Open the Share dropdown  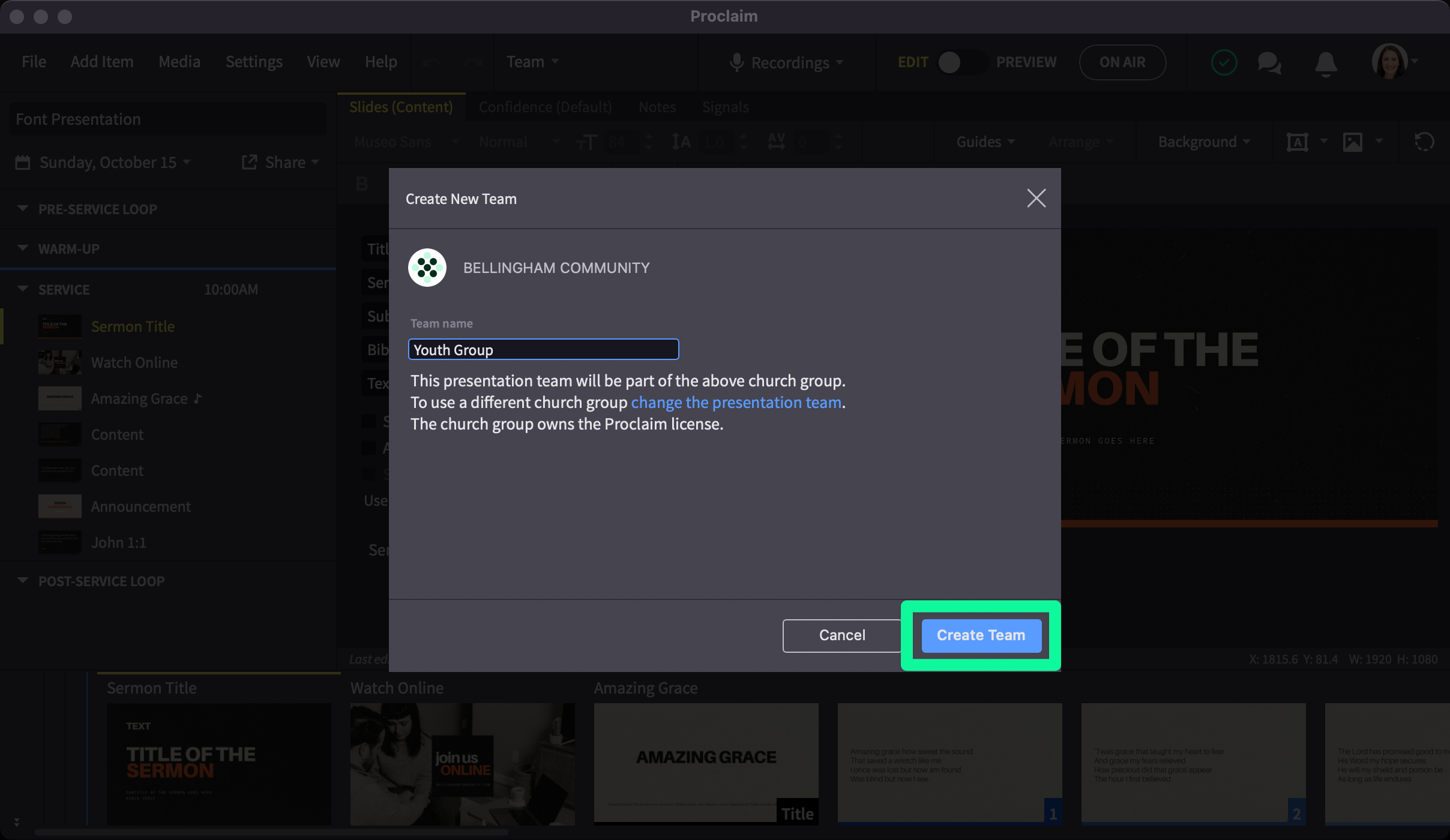(280, 163)
